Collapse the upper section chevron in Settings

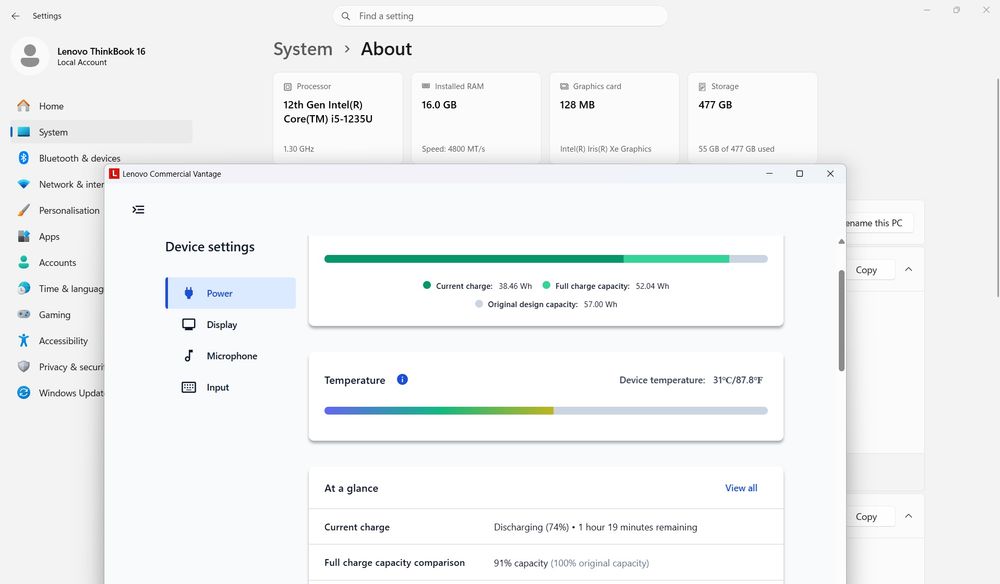pos(909,270)
